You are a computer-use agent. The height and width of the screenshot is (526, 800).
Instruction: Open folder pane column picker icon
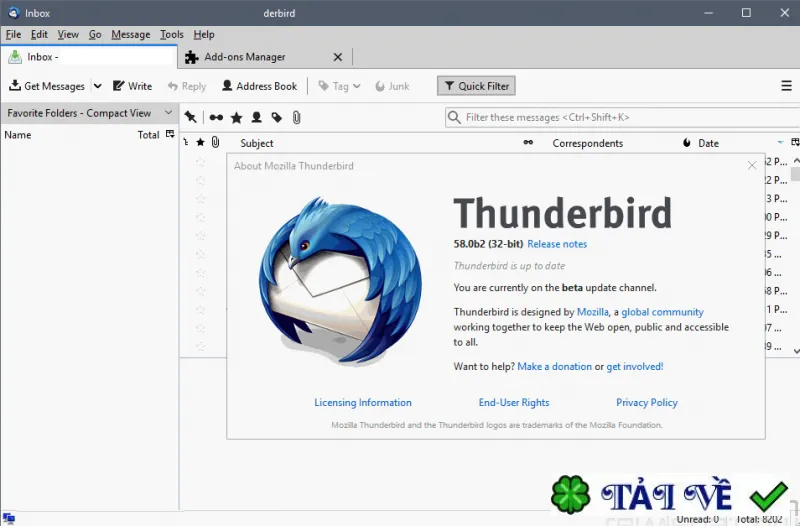pyautogui.click(x=170, y=134)
